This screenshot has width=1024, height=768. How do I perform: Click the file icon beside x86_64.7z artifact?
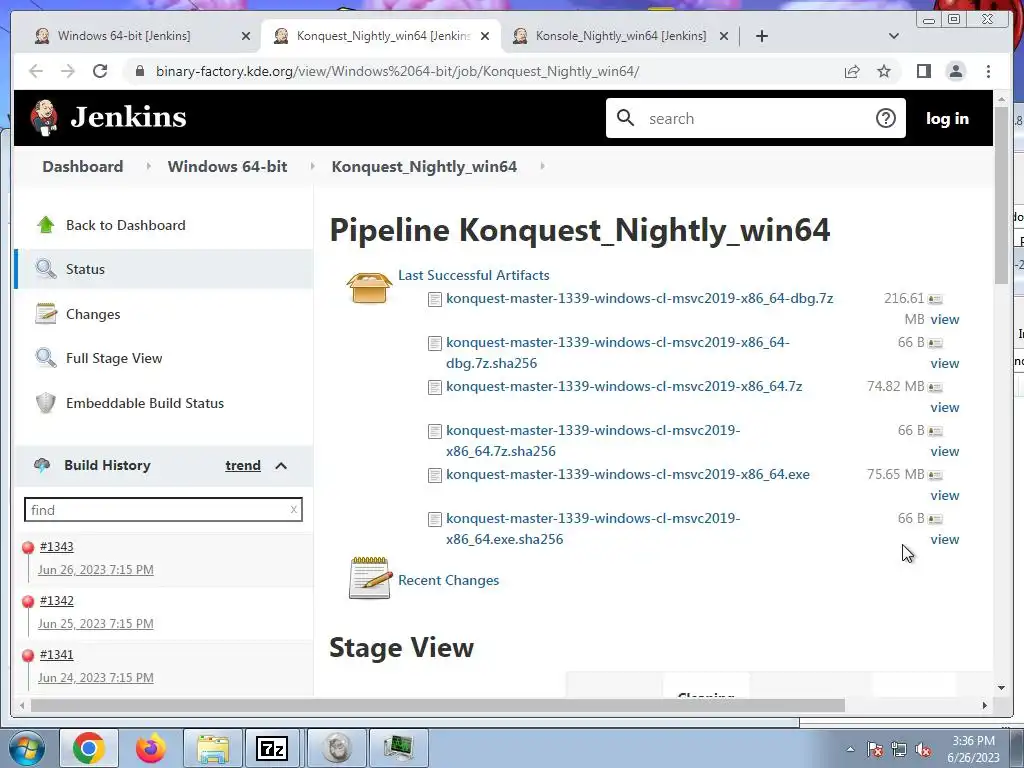click(x=434, y=387)
